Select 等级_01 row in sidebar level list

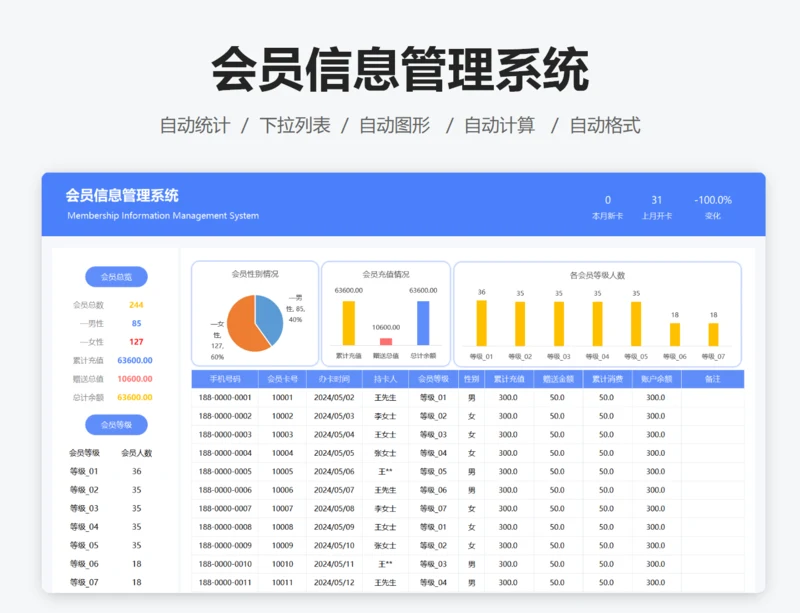coord(111,471)
